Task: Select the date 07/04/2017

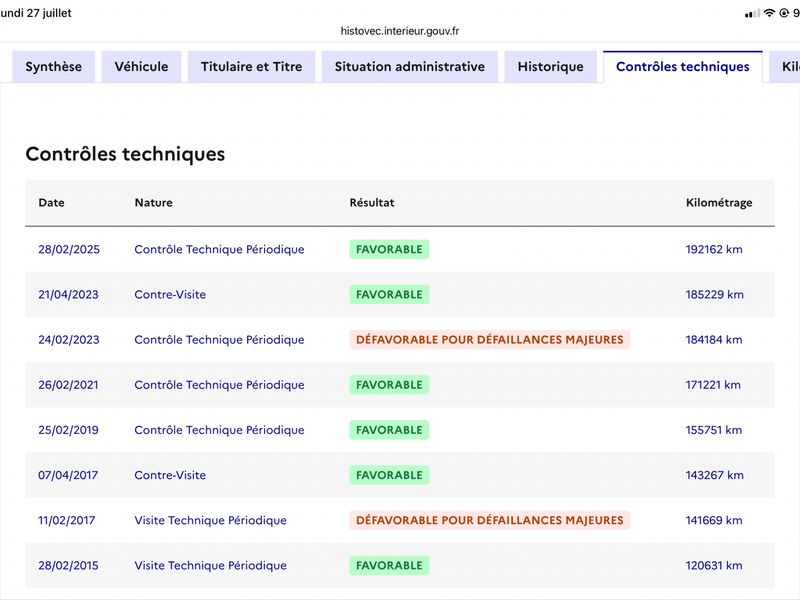Action: point(68,476)
